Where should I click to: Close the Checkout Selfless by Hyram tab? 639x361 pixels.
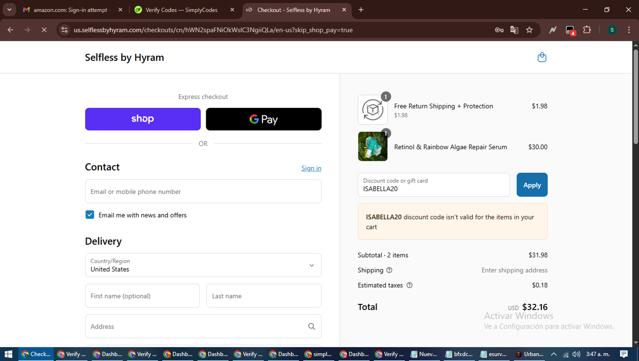pyautogui.click(x=344, y=10)
